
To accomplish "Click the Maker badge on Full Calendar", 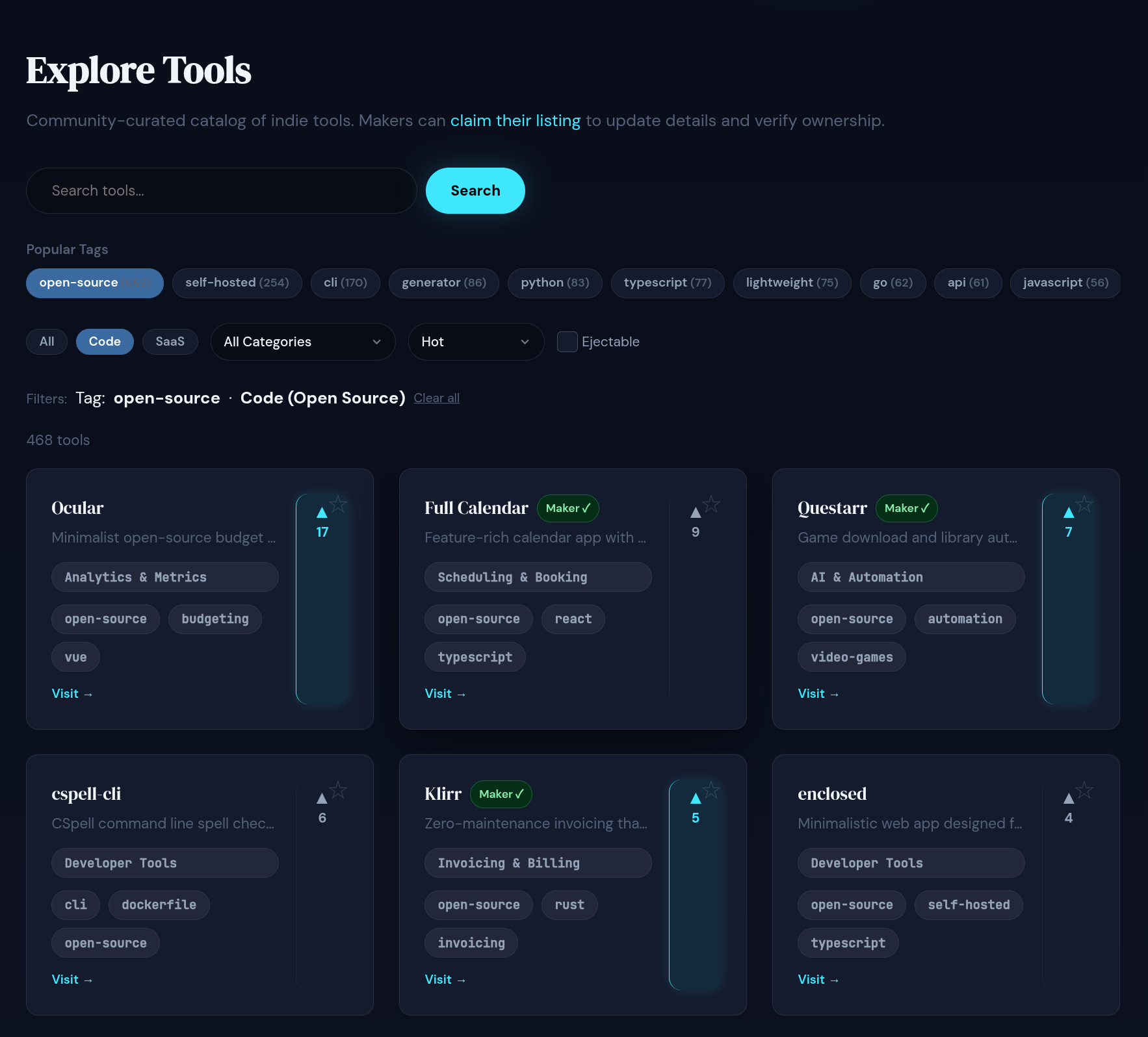I will pyautogui.click(x=568, y=508).
